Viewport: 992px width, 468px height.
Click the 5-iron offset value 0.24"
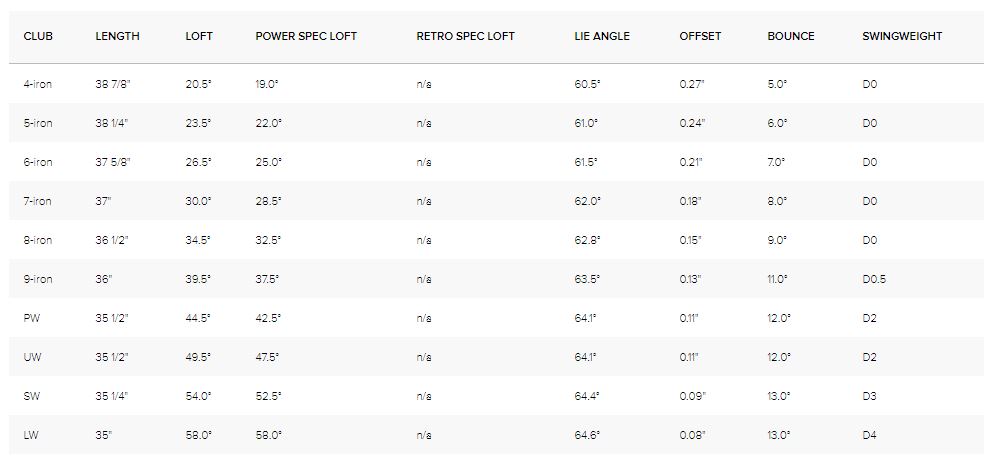coord(692,123)
